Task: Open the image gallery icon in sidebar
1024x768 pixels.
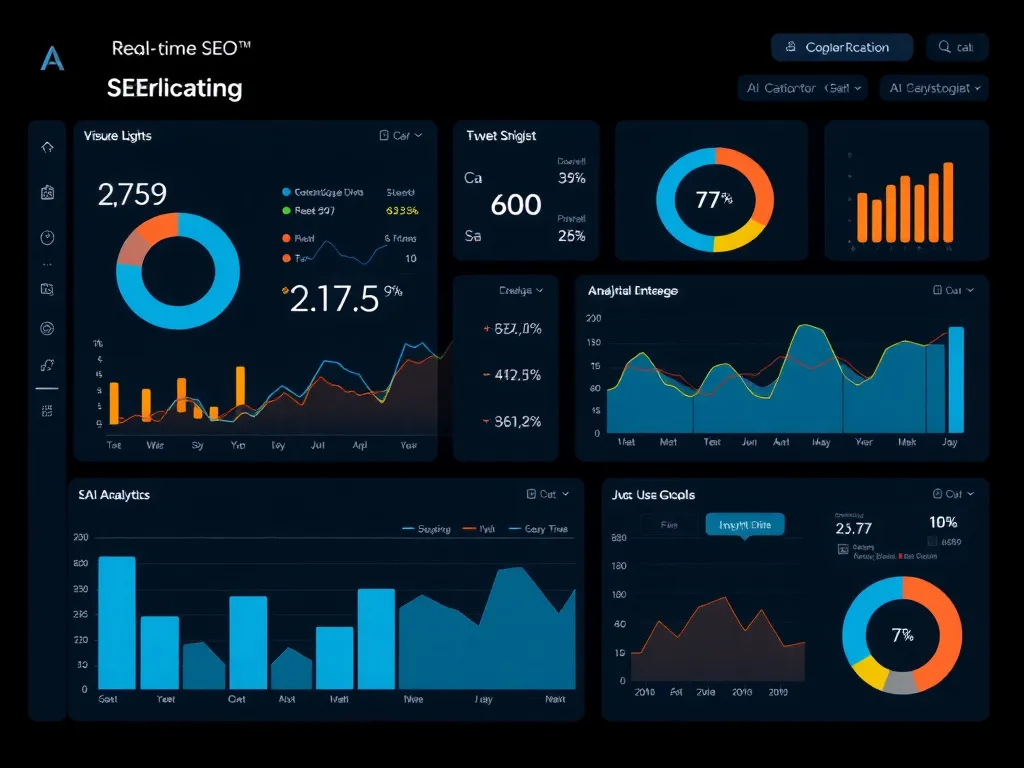Action: 47,289
